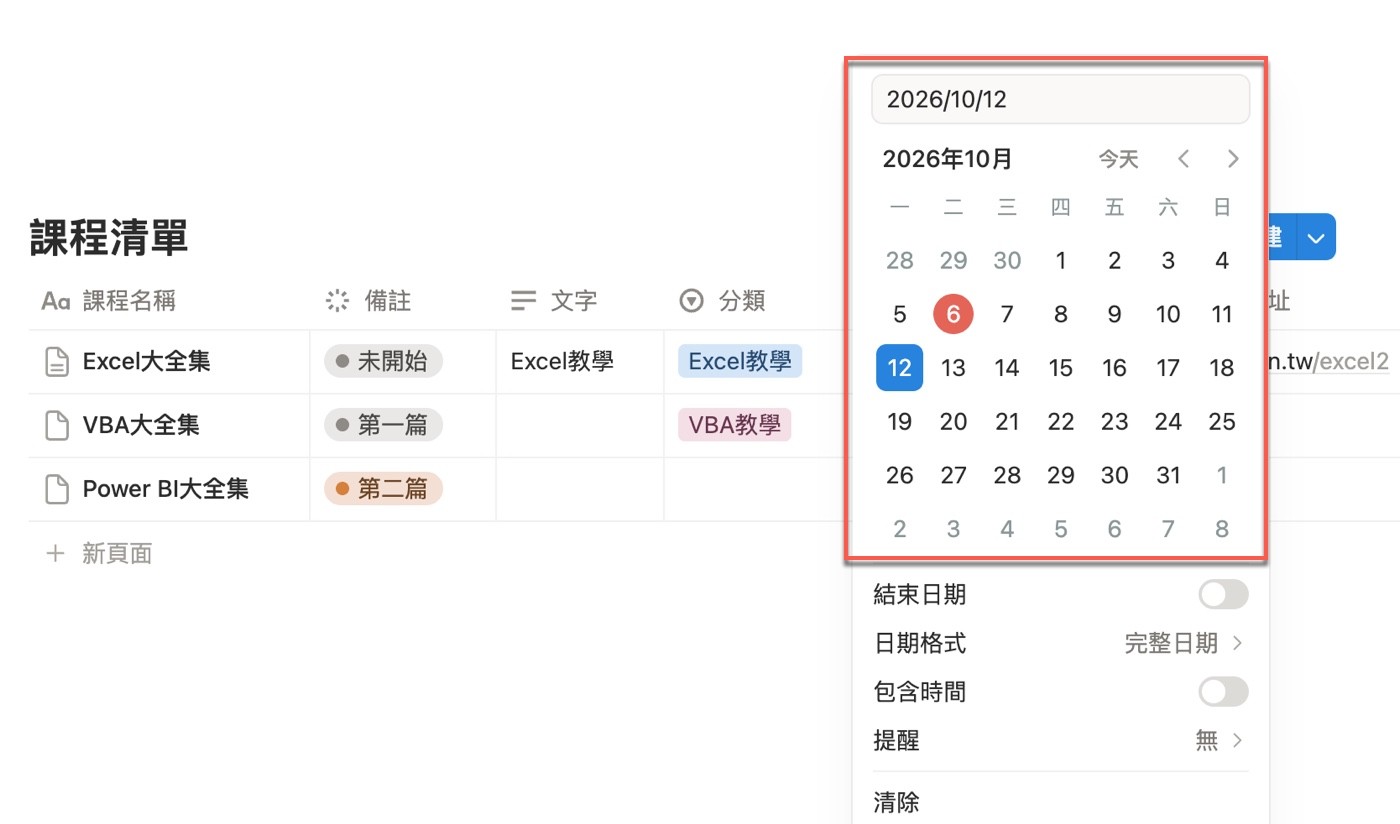Select September 30 grayed date in the calendar
1400x824 pixels.
pyautogui.click(x=1007, y=261)
